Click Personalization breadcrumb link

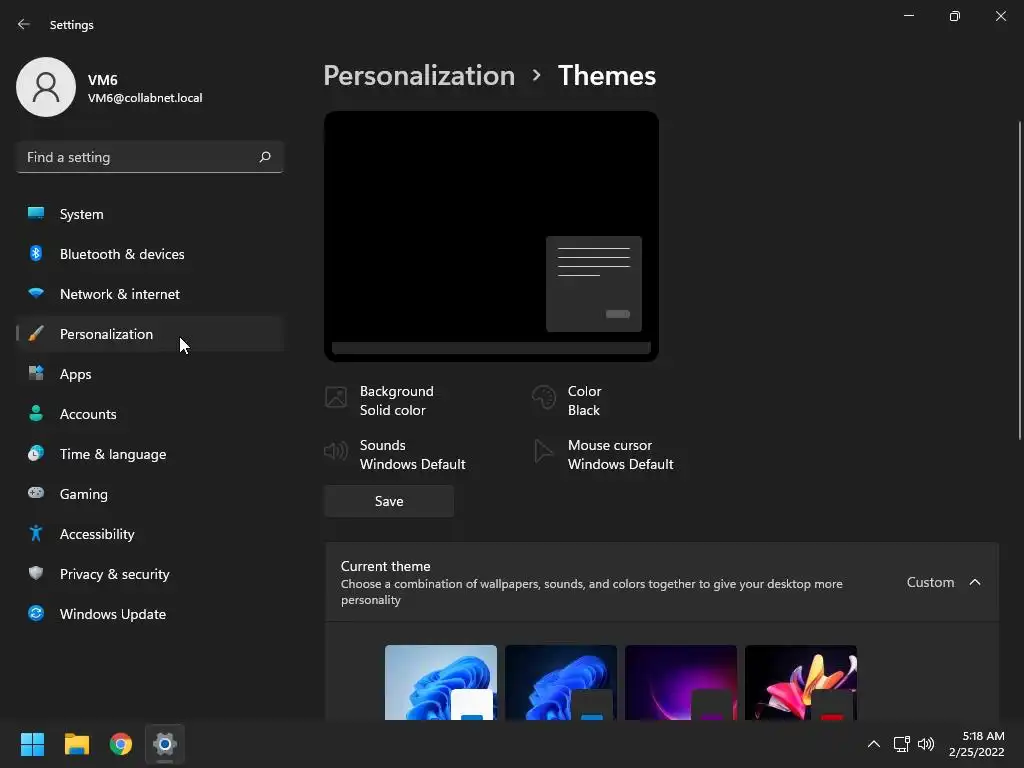pos(419,76)
